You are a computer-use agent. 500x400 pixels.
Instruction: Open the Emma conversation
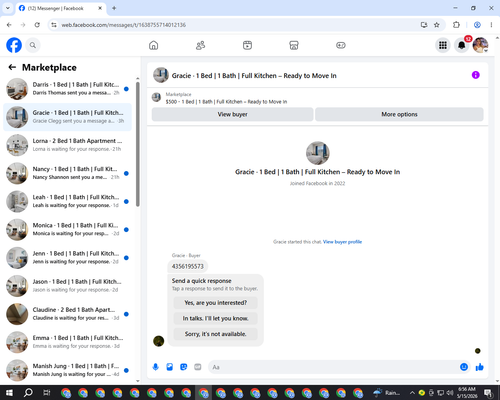pyautogui.click(x=67, y=342)
